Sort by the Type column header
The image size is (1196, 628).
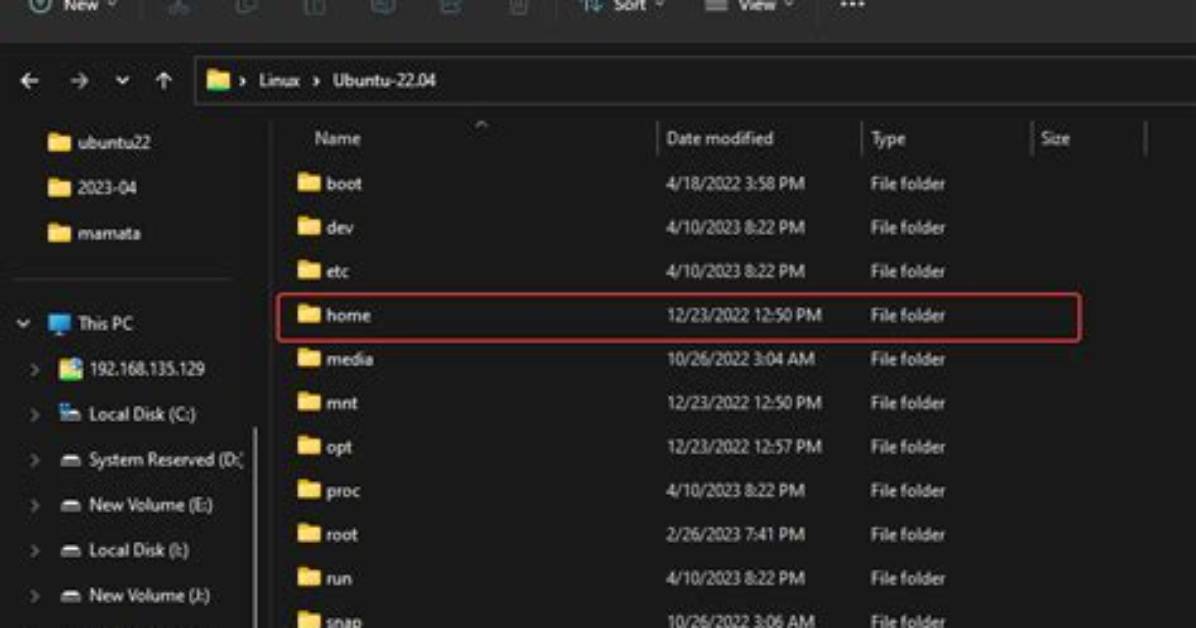(888, 139)
